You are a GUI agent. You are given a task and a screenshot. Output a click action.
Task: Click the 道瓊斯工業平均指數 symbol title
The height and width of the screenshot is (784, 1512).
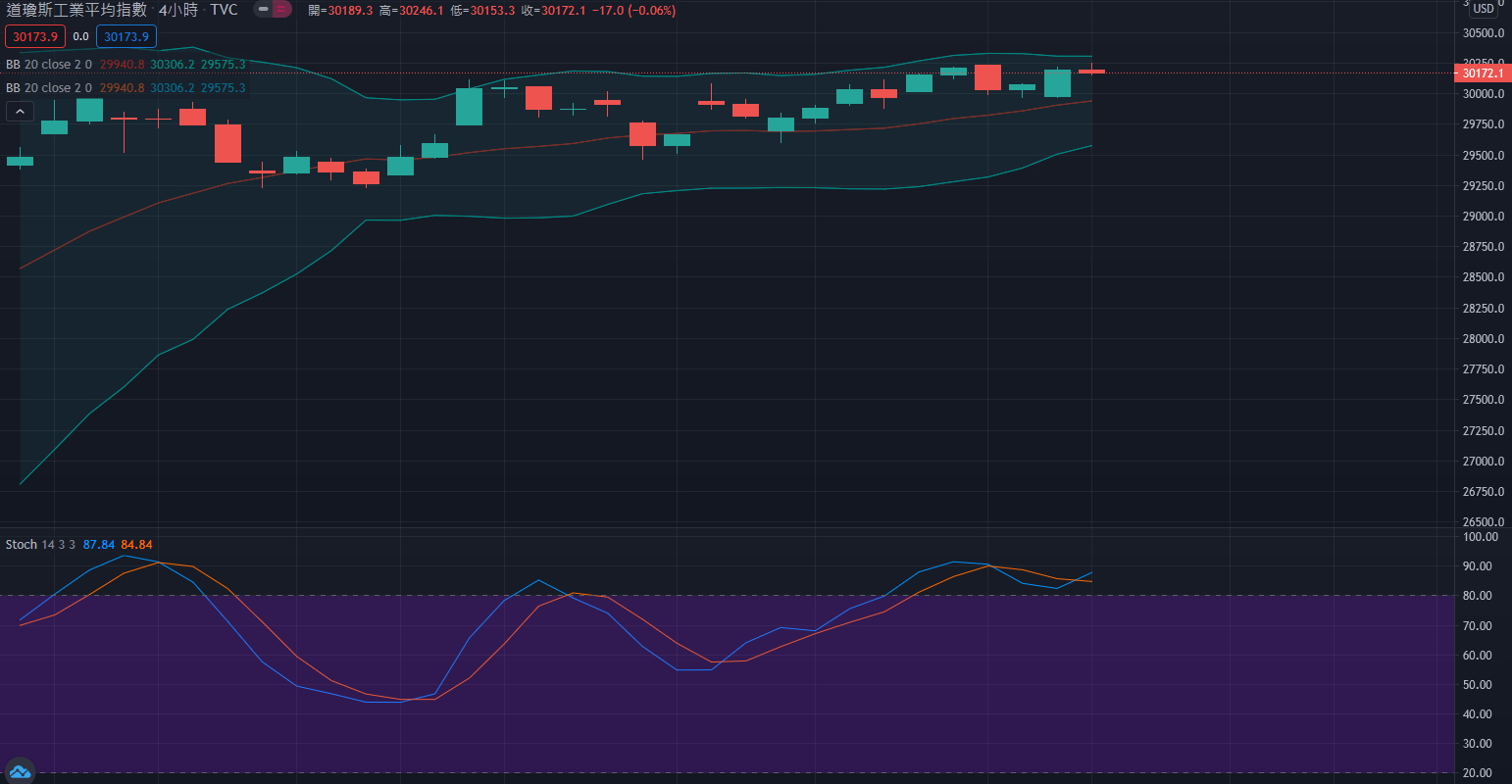(x=76, y=10)
